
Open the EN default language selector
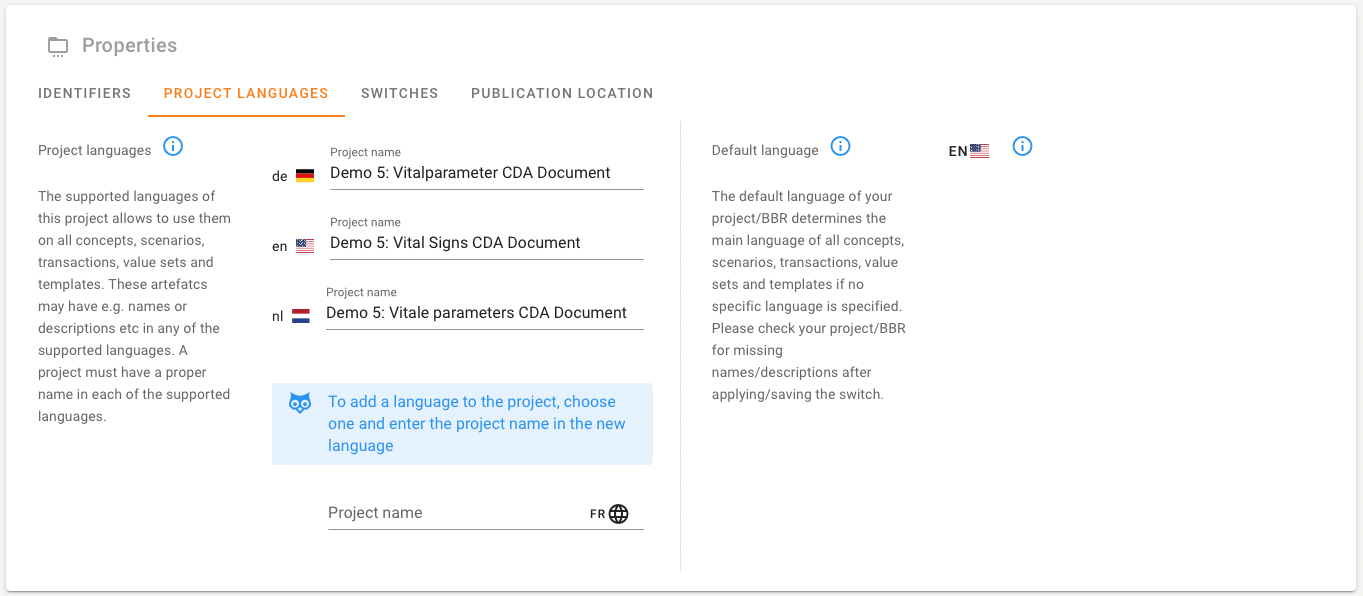(x=969, y=151)
